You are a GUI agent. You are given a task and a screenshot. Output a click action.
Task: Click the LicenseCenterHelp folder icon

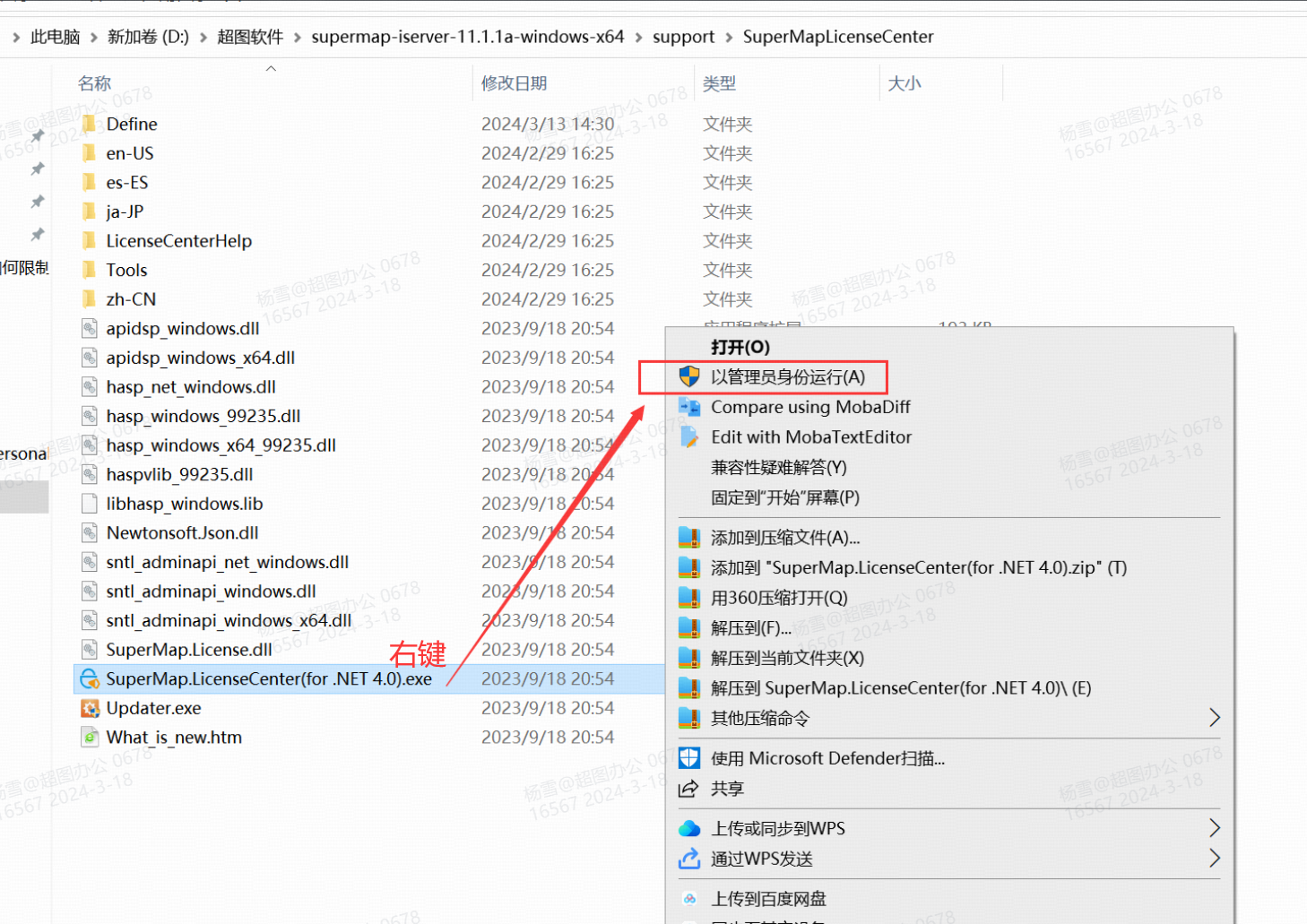pyautogui.click(x=89, y=241)
